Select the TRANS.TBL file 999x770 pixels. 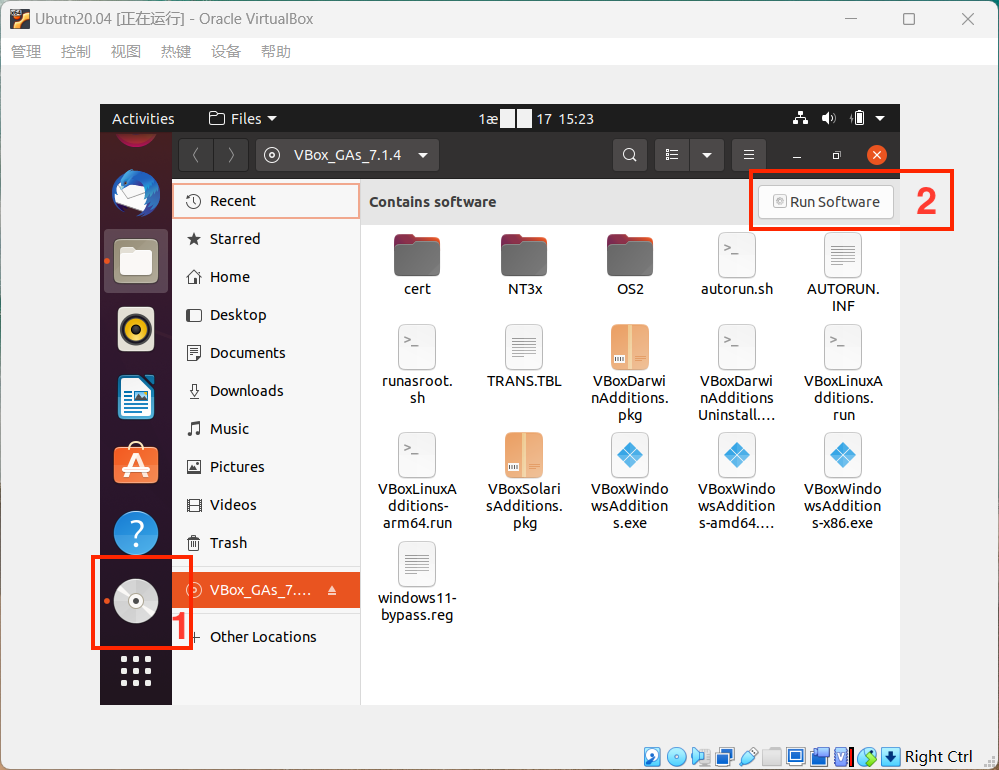click(x=524, y=357)
